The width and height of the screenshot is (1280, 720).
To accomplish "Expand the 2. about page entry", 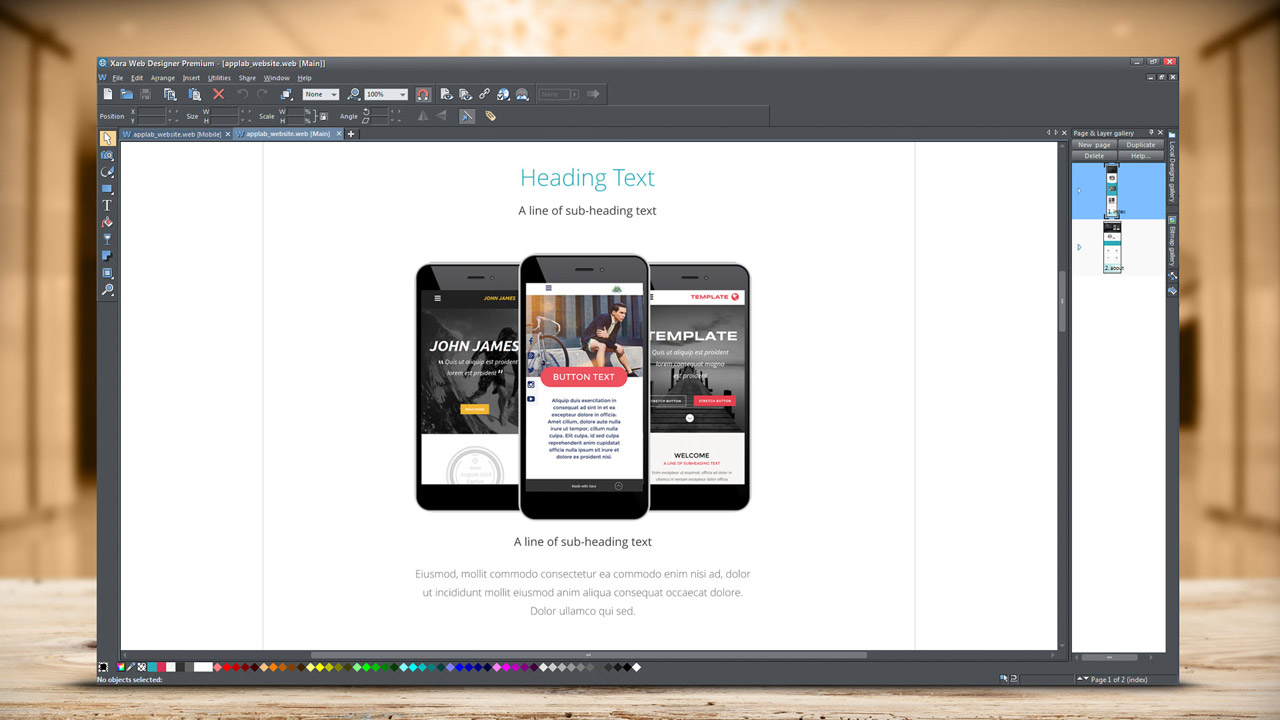I will click(1079, 246).
